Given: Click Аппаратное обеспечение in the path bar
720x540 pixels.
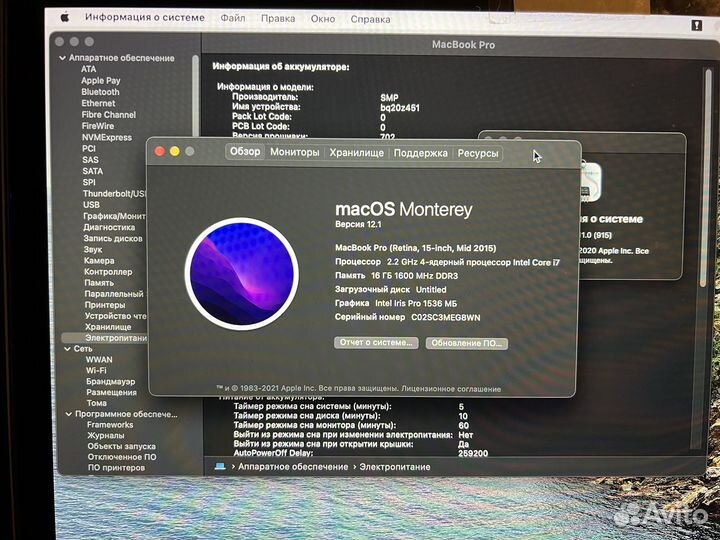Looking at the screenshot, I should click(293, 467).
